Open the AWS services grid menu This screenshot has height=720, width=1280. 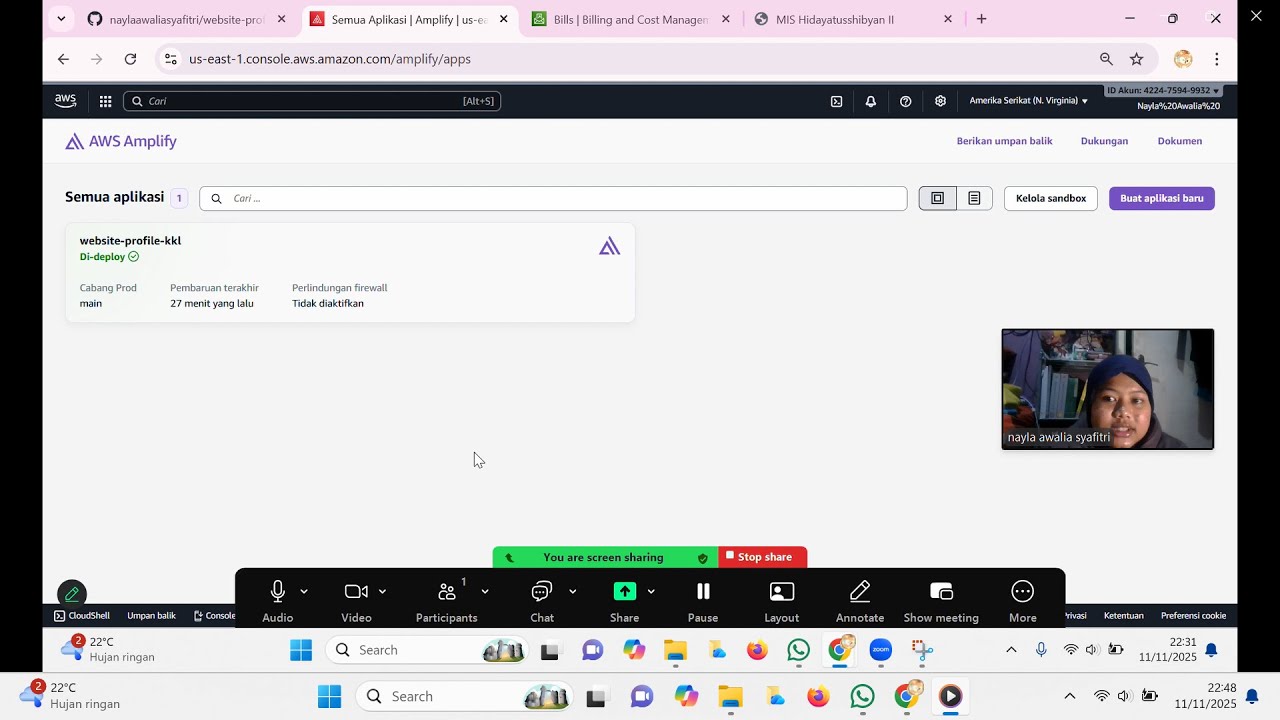(x=105, y=101)
